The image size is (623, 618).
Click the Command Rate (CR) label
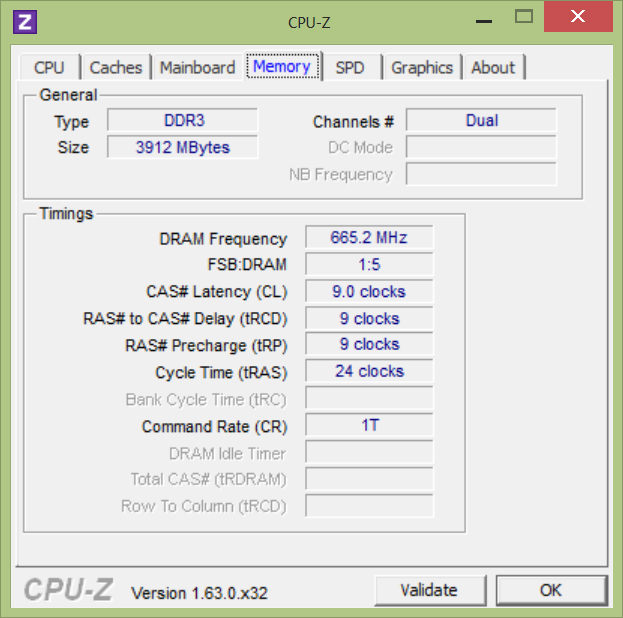tap(215, 427)
